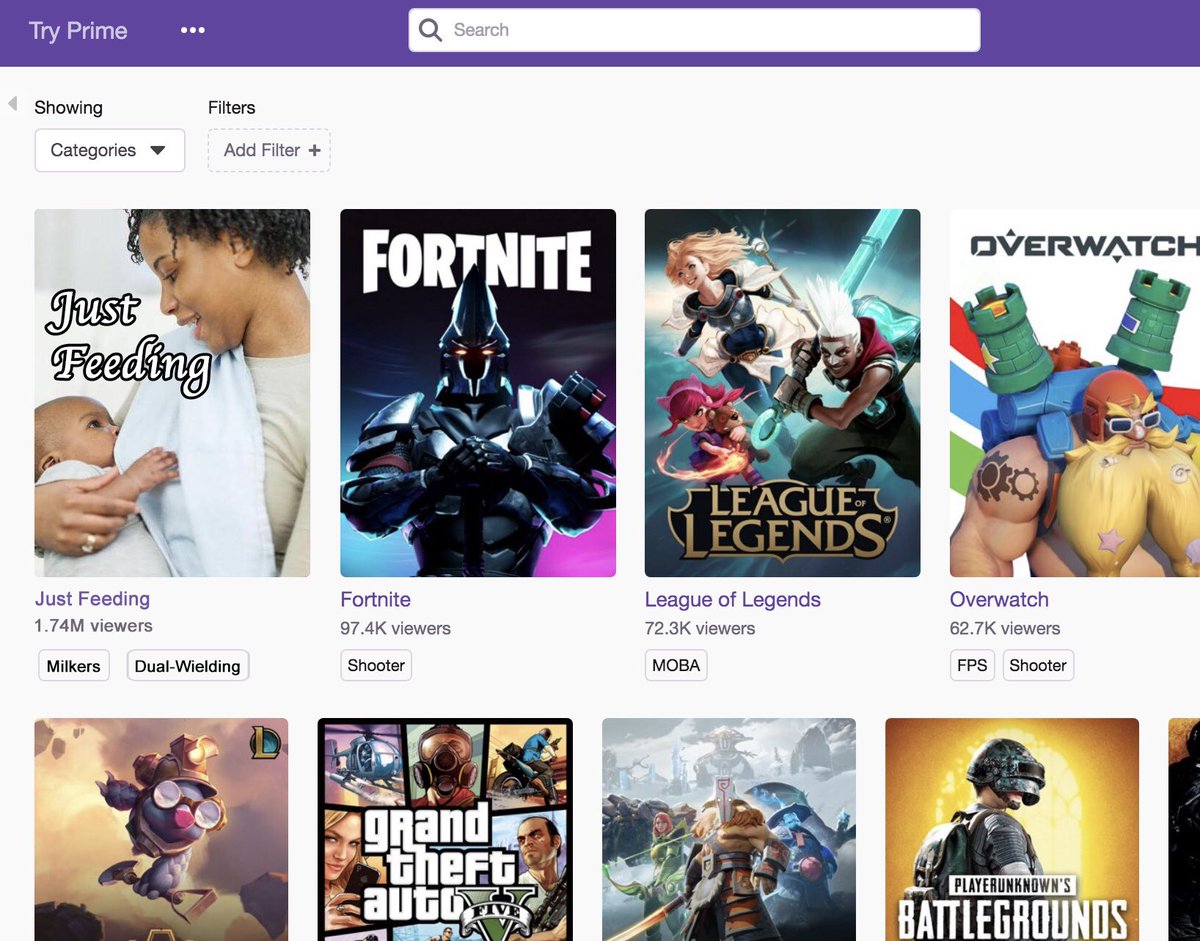Select the MOBA tag
The width and height of the screenshot is (1200, 941).
click(676, 665)
